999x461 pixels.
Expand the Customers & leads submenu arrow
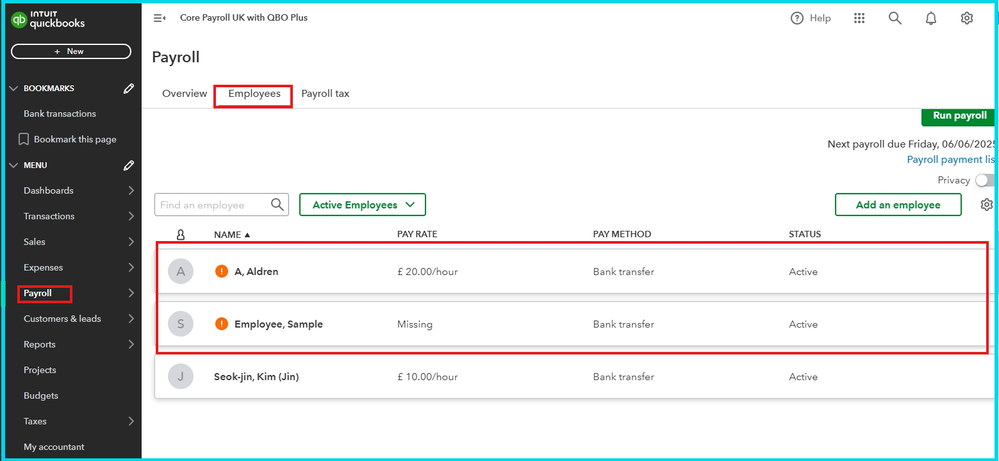pyautogui.click(x=131, y=319)
